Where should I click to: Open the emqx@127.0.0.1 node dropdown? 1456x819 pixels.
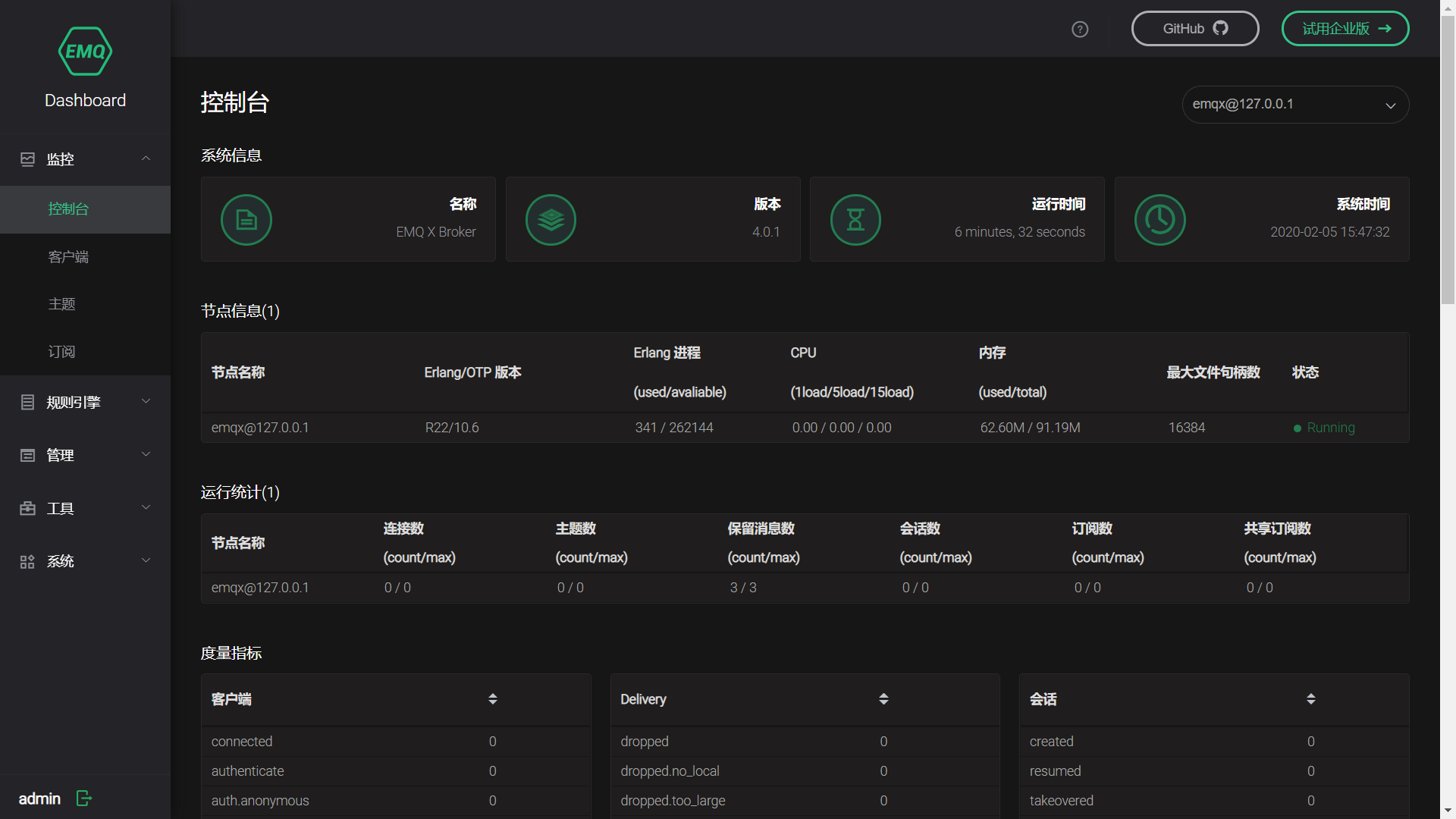point(1295,105)
